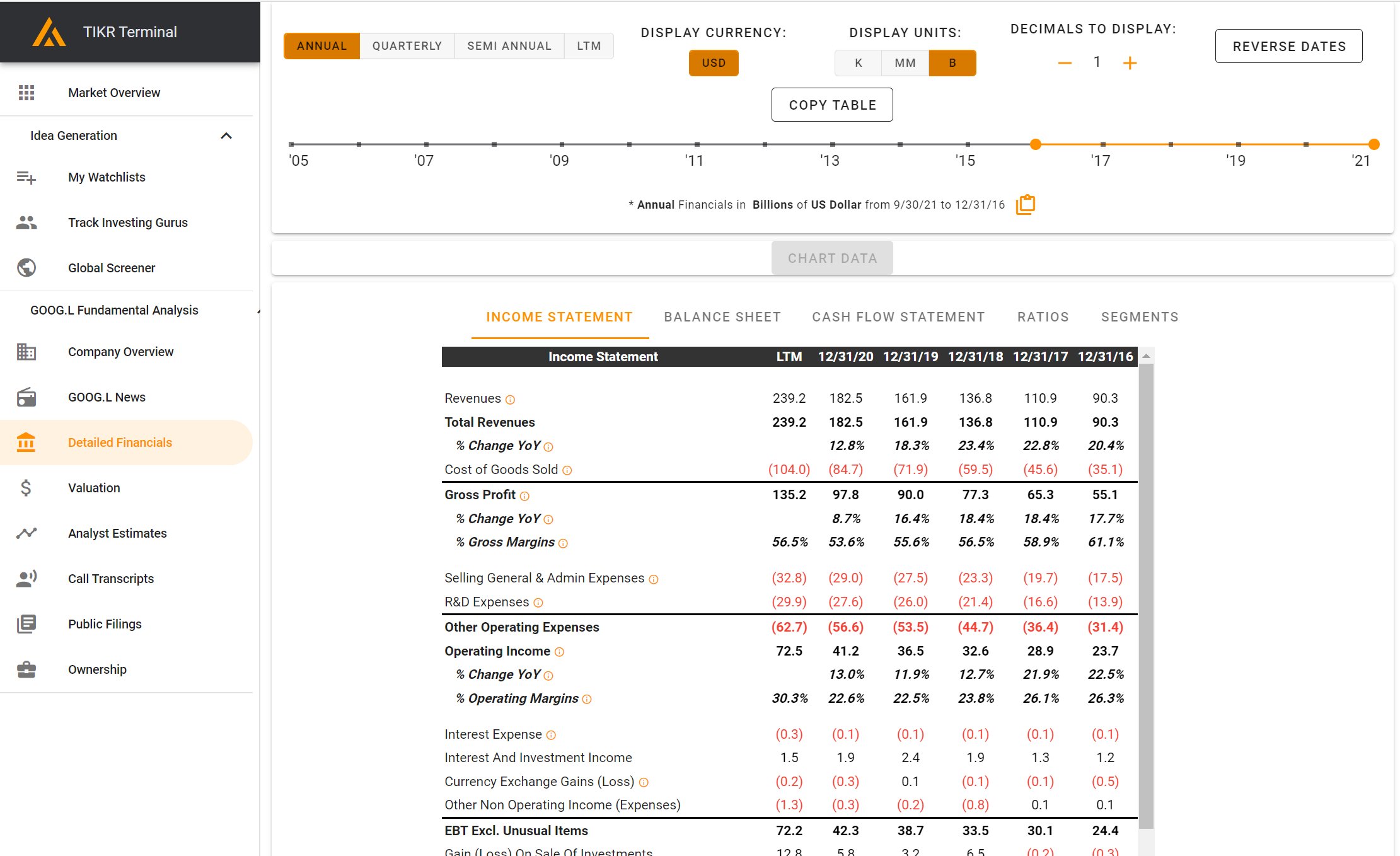Screen dimensions: 1400x856
Task: Click the REVERSE DATES button
Action: click(x=1289, y=46)
